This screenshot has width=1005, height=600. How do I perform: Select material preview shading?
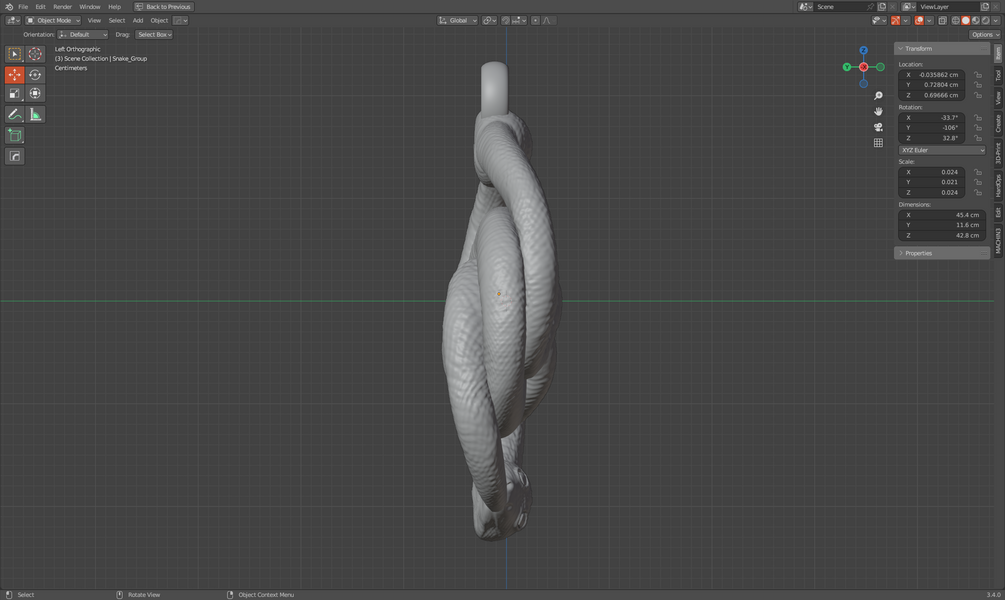tap(976, 21)
